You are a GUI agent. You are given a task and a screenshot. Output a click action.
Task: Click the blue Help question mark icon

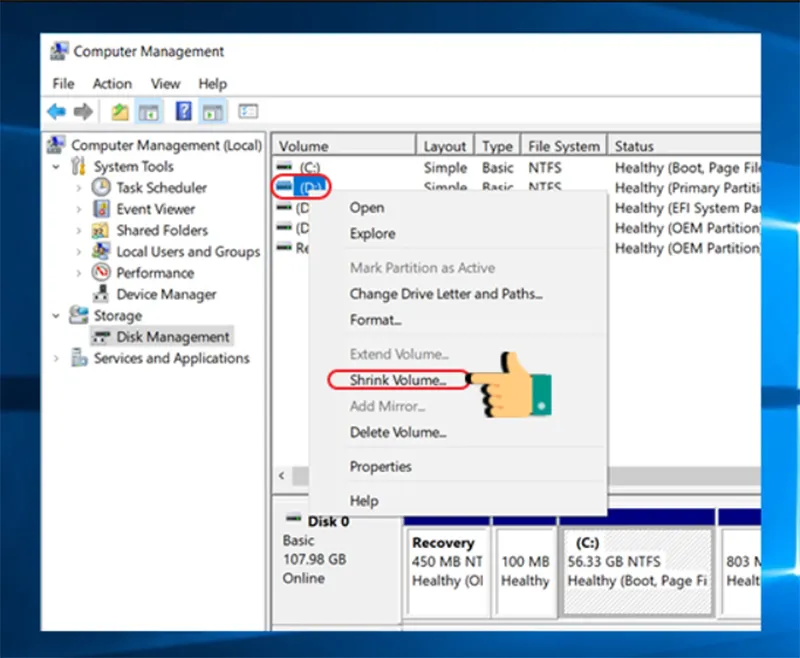click(184, 111)
